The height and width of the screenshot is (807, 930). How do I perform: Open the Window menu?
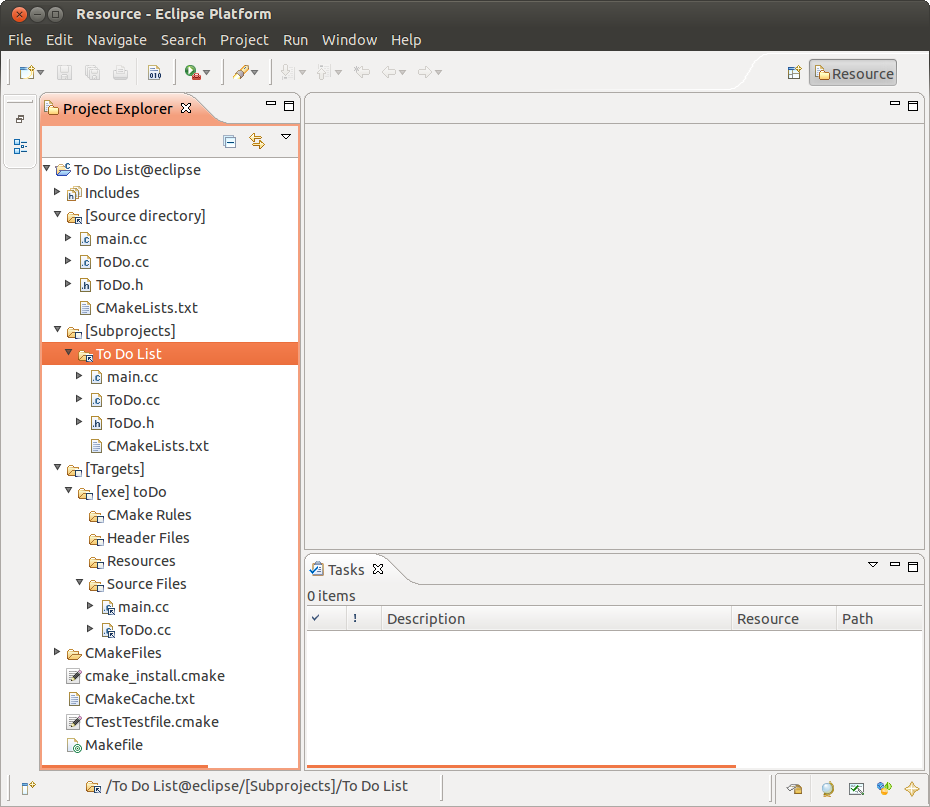tap(349, 40)
